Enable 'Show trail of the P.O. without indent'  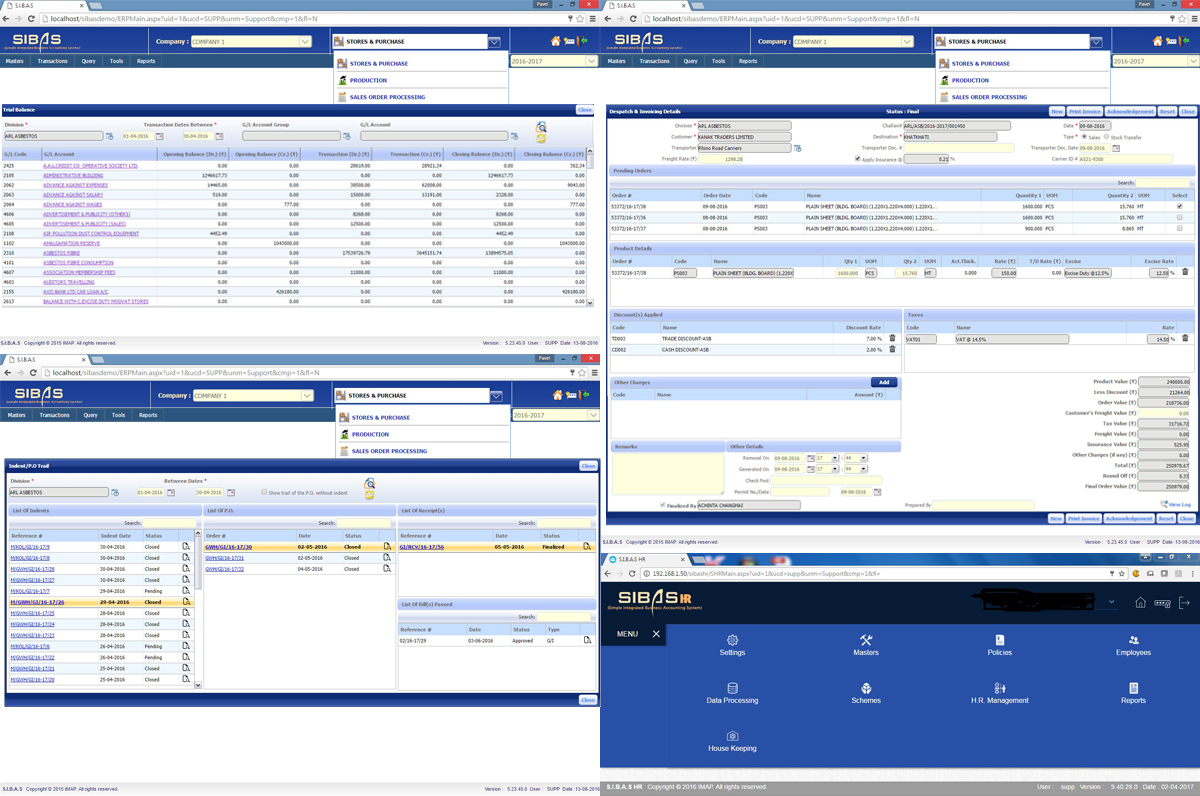264,492
